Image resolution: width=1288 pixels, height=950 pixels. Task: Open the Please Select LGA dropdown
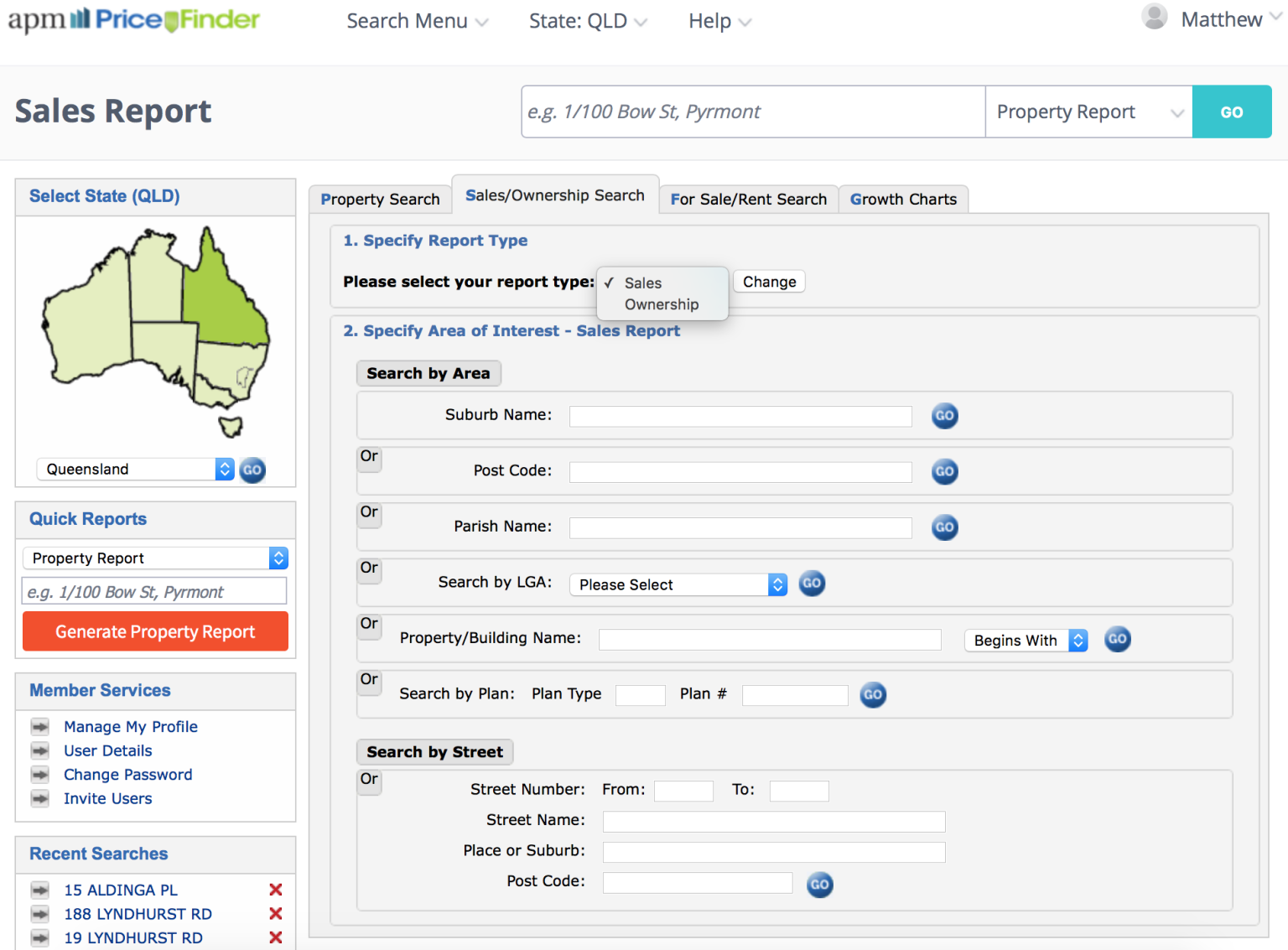click(677, 584)
